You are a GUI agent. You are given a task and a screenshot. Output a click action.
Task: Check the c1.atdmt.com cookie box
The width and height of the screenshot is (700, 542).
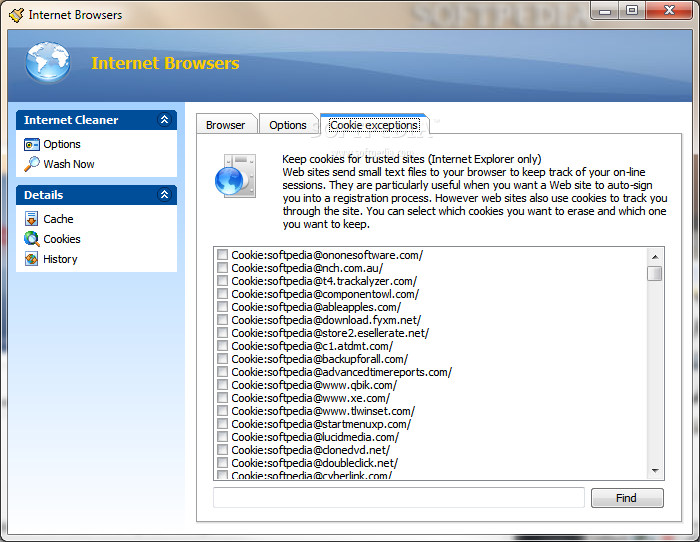222,346
